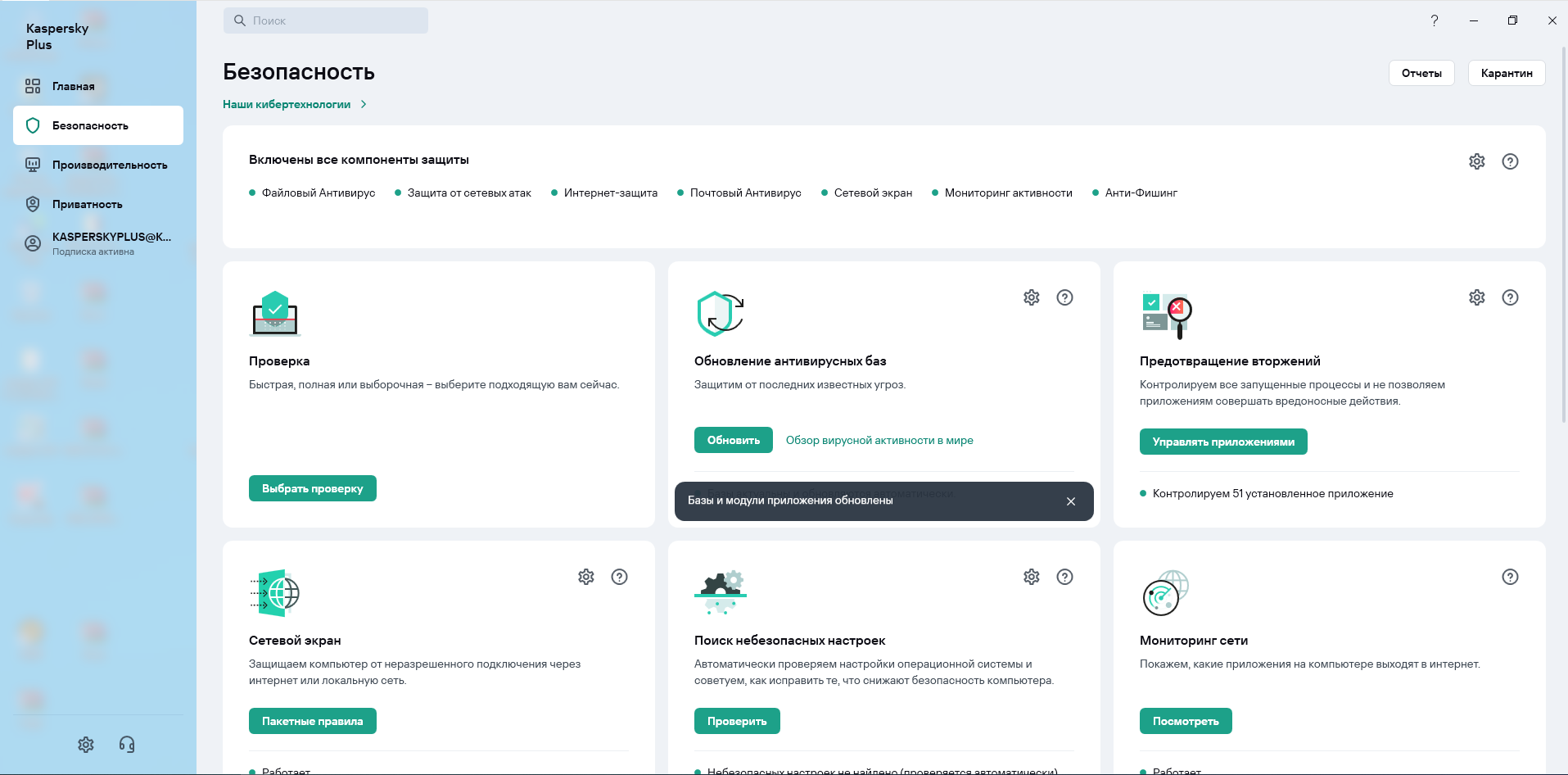The height and width of the screenshot is (775, 1568).
Task: Click Пакетные правила button
Action: (312, 721)
